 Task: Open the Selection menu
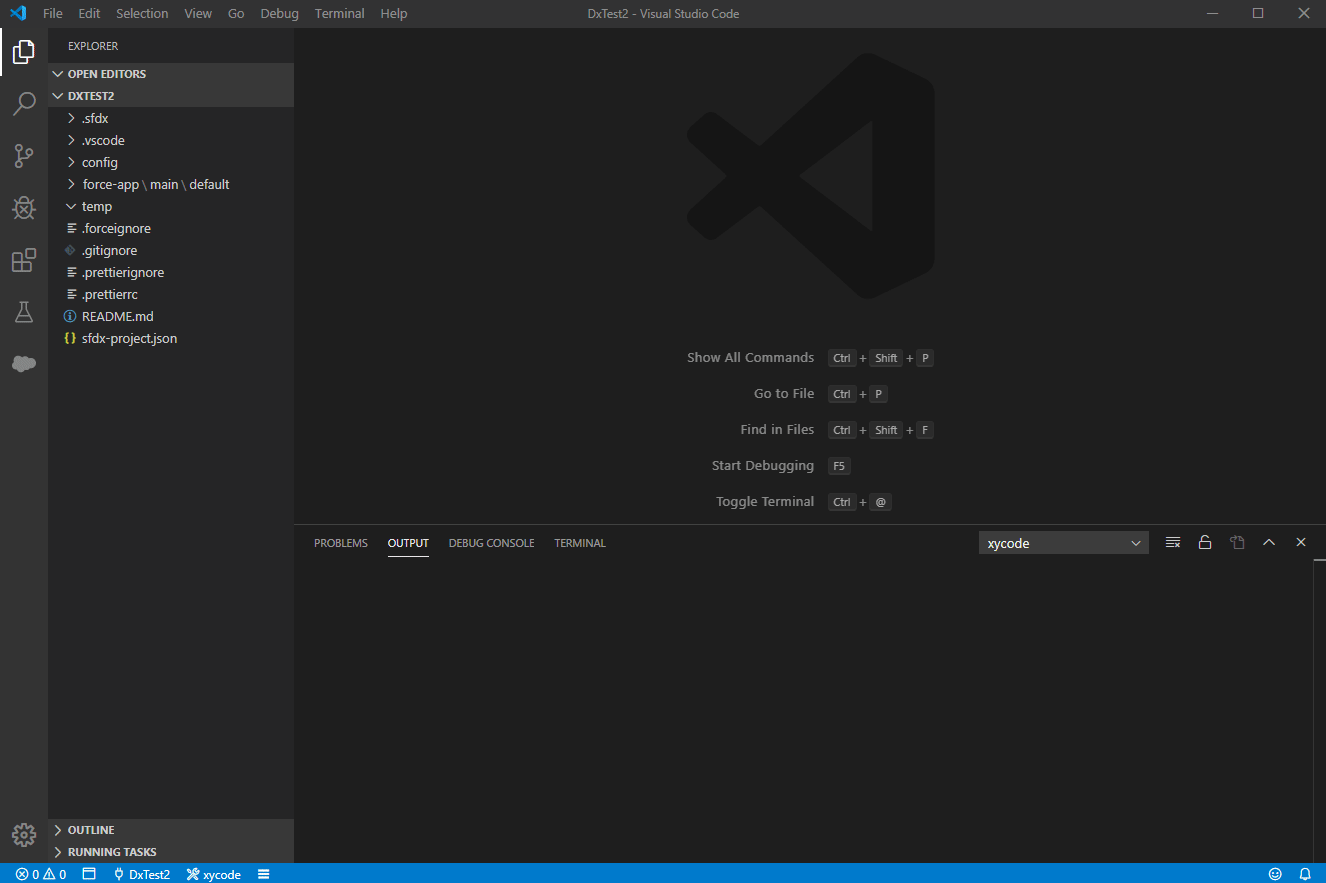click(142, 14)
